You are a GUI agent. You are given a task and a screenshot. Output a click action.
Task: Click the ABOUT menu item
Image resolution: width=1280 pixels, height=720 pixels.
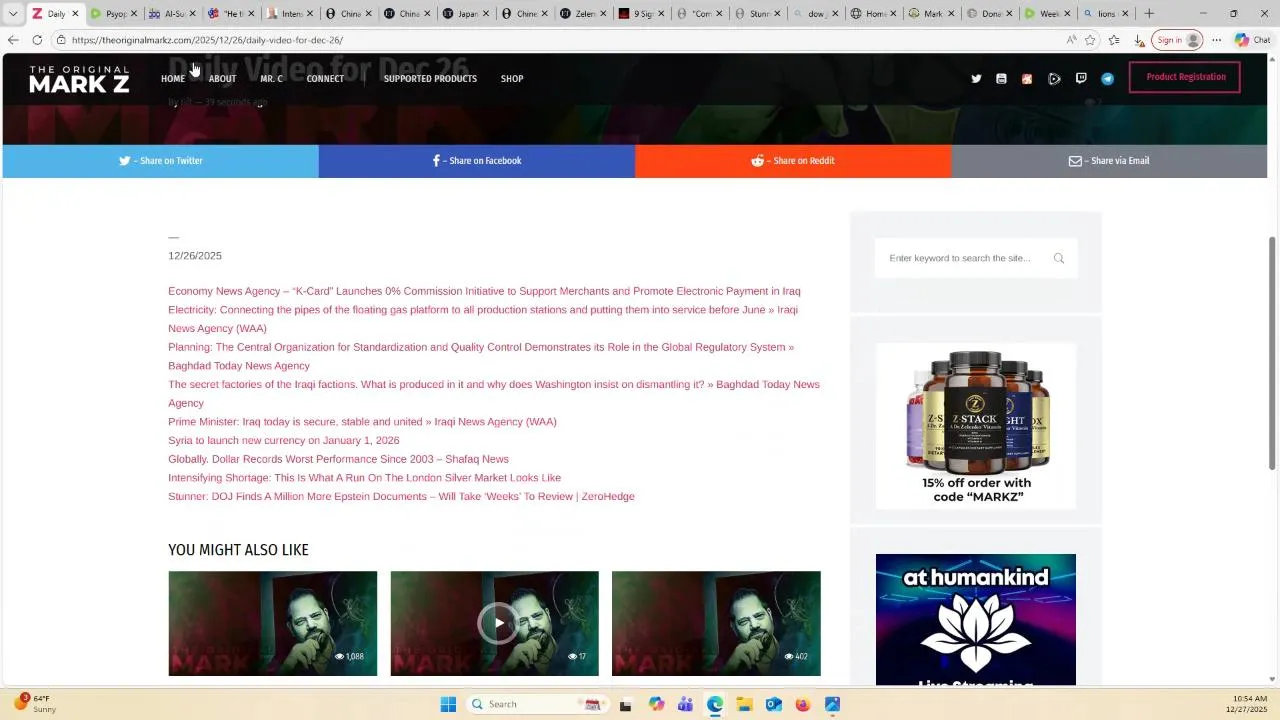(222, 79)
